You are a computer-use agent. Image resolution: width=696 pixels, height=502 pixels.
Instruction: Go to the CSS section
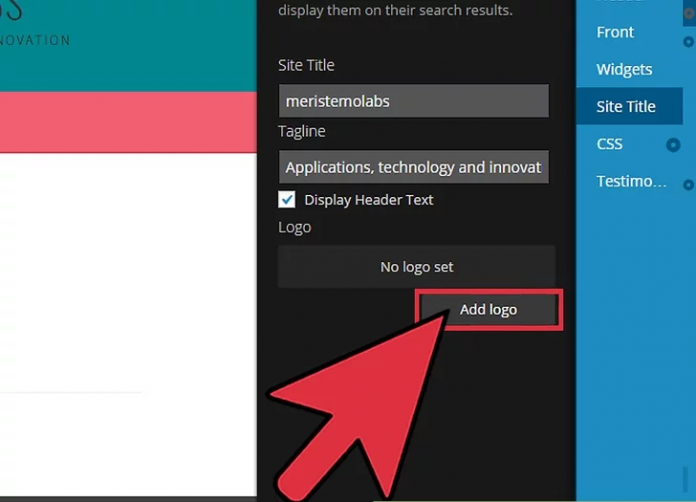coord(610,144)
